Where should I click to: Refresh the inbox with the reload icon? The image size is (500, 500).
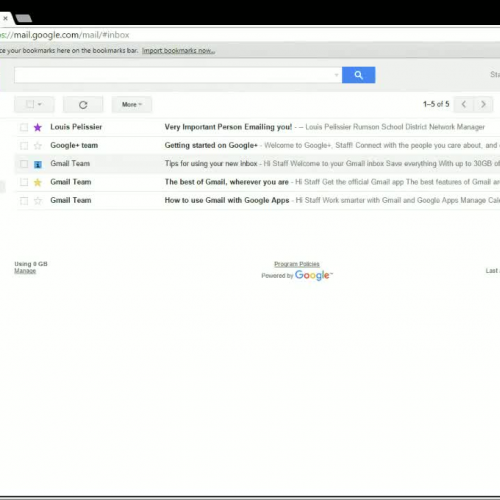point(83,105)
